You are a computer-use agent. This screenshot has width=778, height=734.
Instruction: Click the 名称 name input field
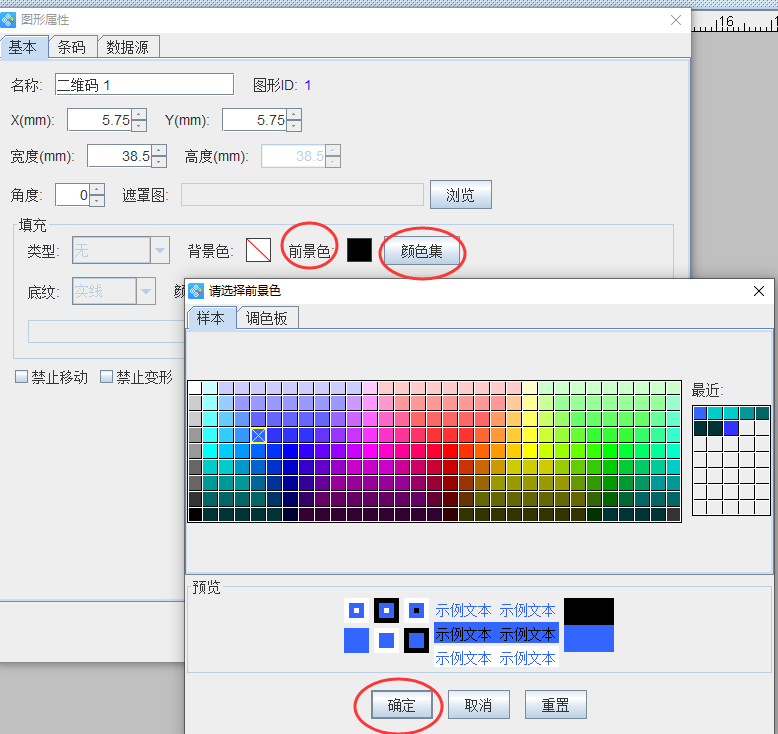(x=144, y=85)
